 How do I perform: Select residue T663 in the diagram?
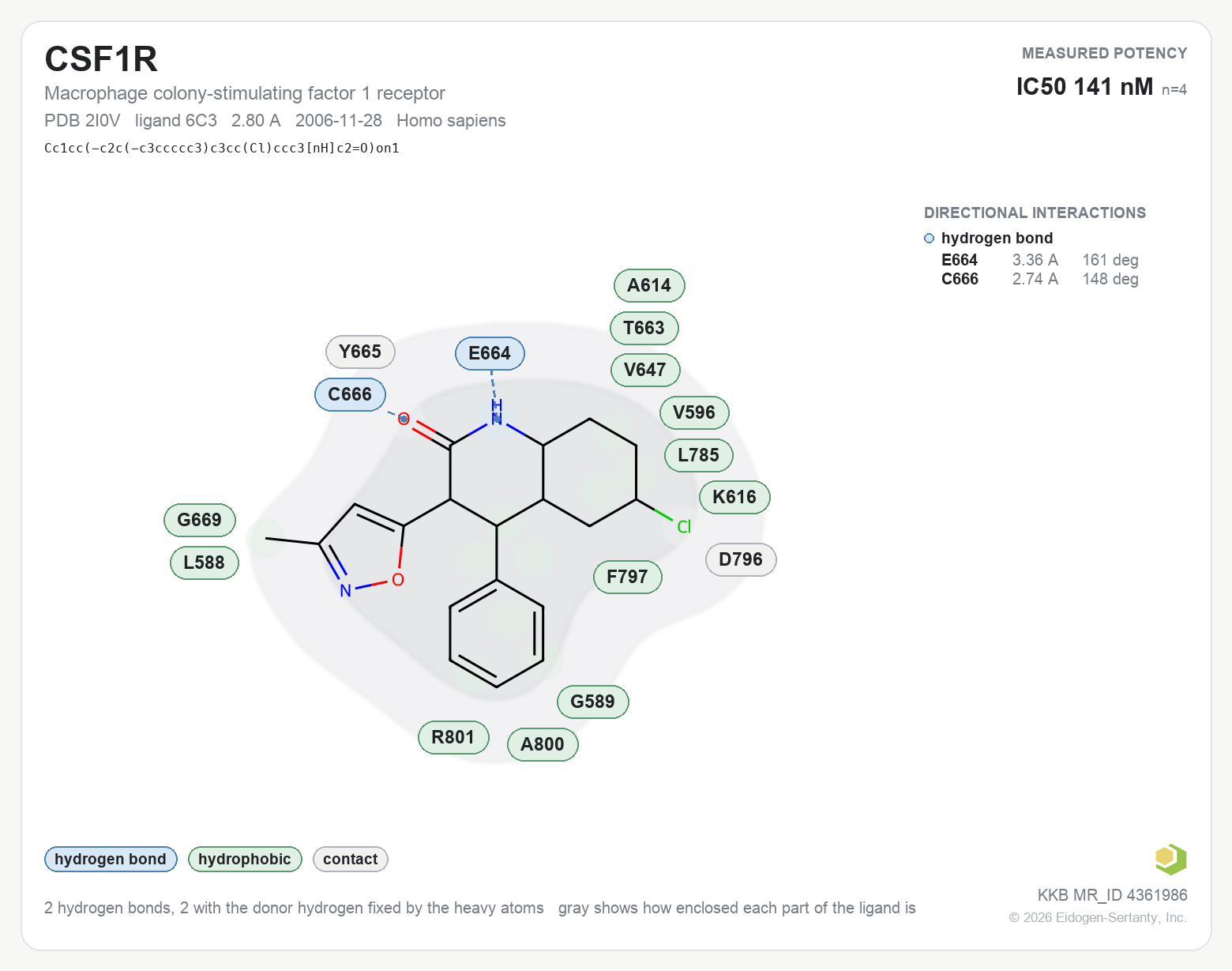click(x=644, y=328)
